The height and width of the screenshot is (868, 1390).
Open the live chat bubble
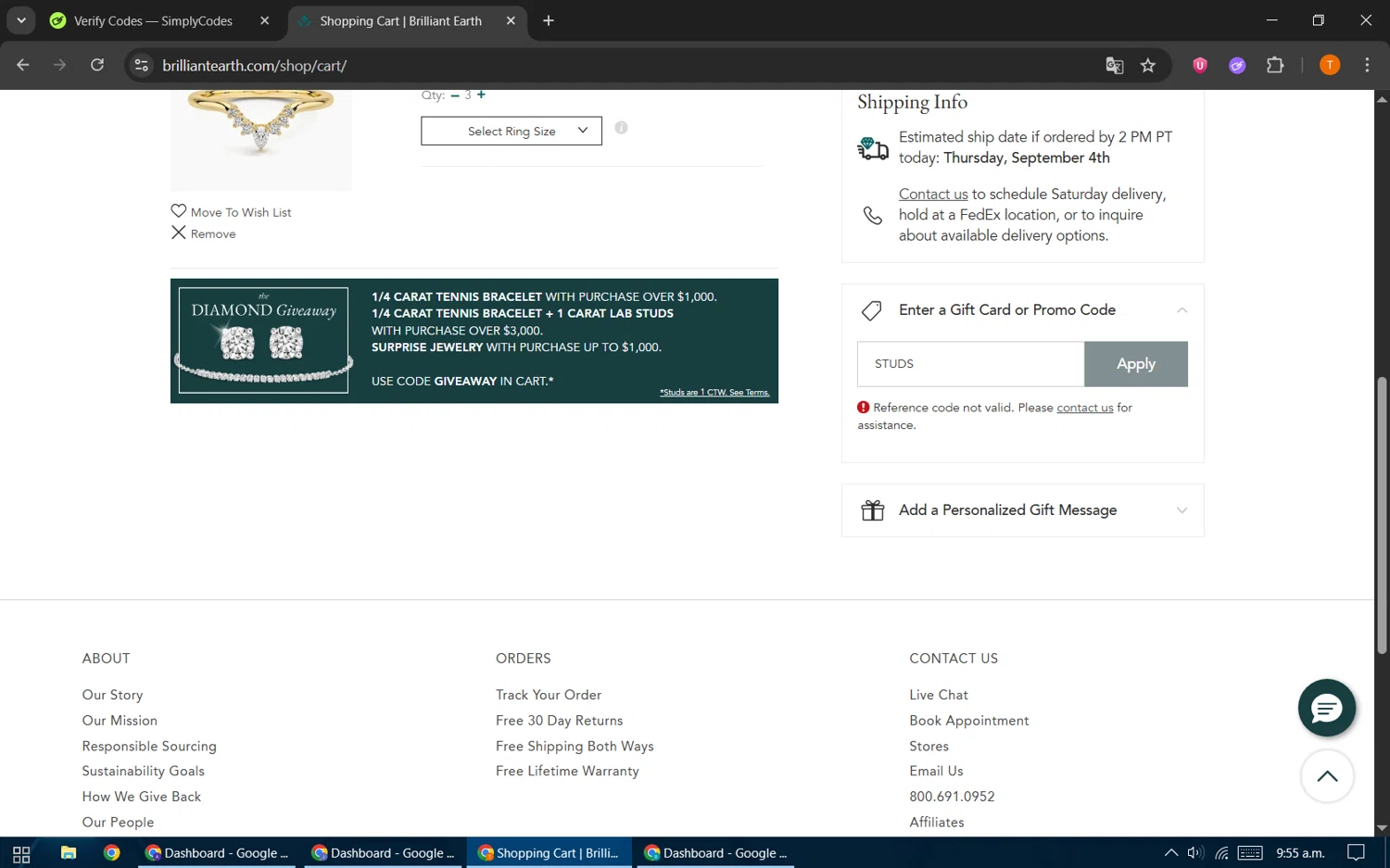coord(1327,709)
